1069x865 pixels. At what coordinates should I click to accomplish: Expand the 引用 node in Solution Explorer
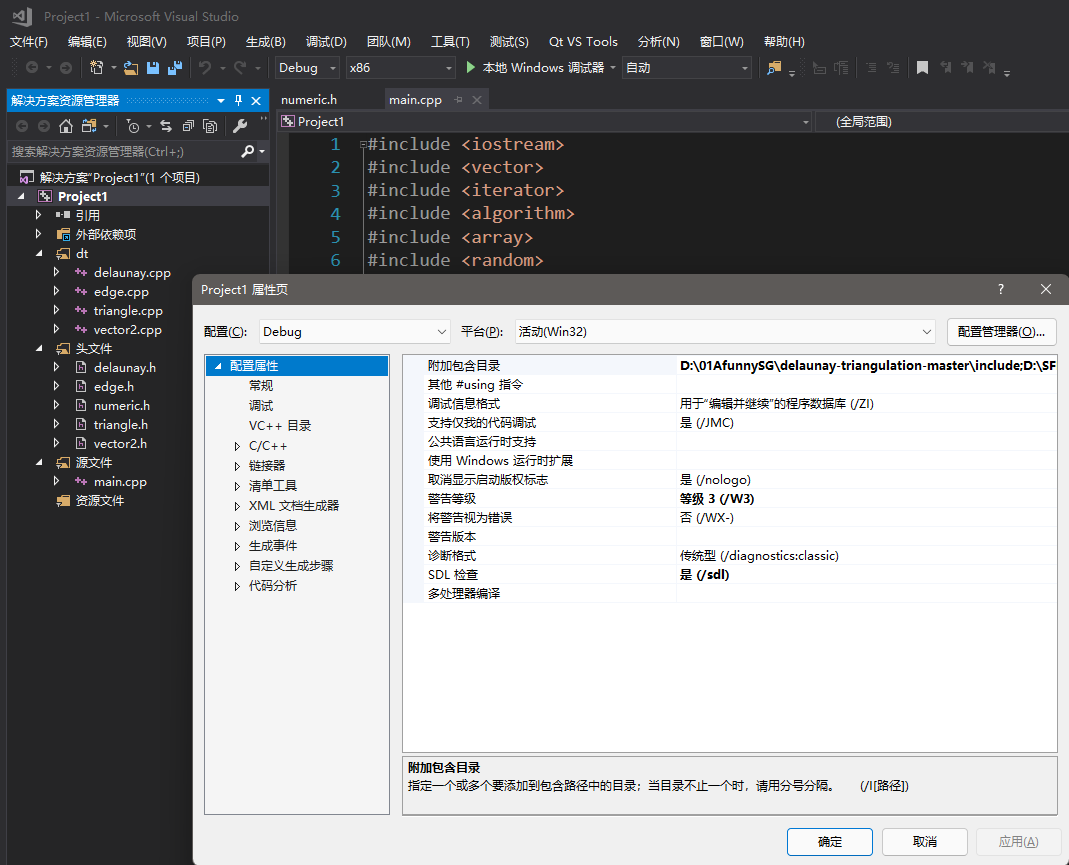pos(38,215)
